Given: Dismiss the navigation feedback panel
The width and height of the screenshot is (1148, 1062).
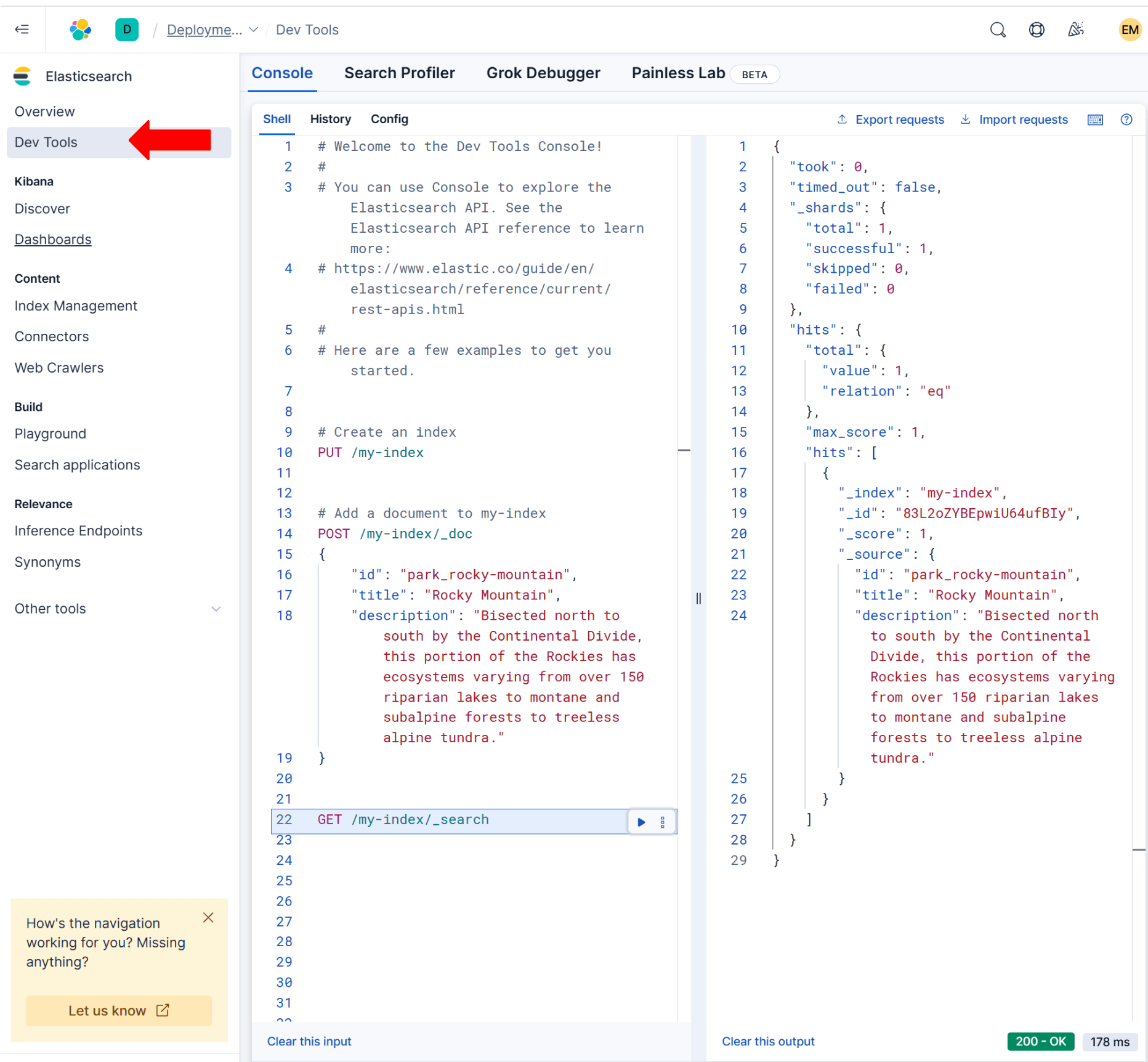Looking at the screenshot, I should point(208,917).
